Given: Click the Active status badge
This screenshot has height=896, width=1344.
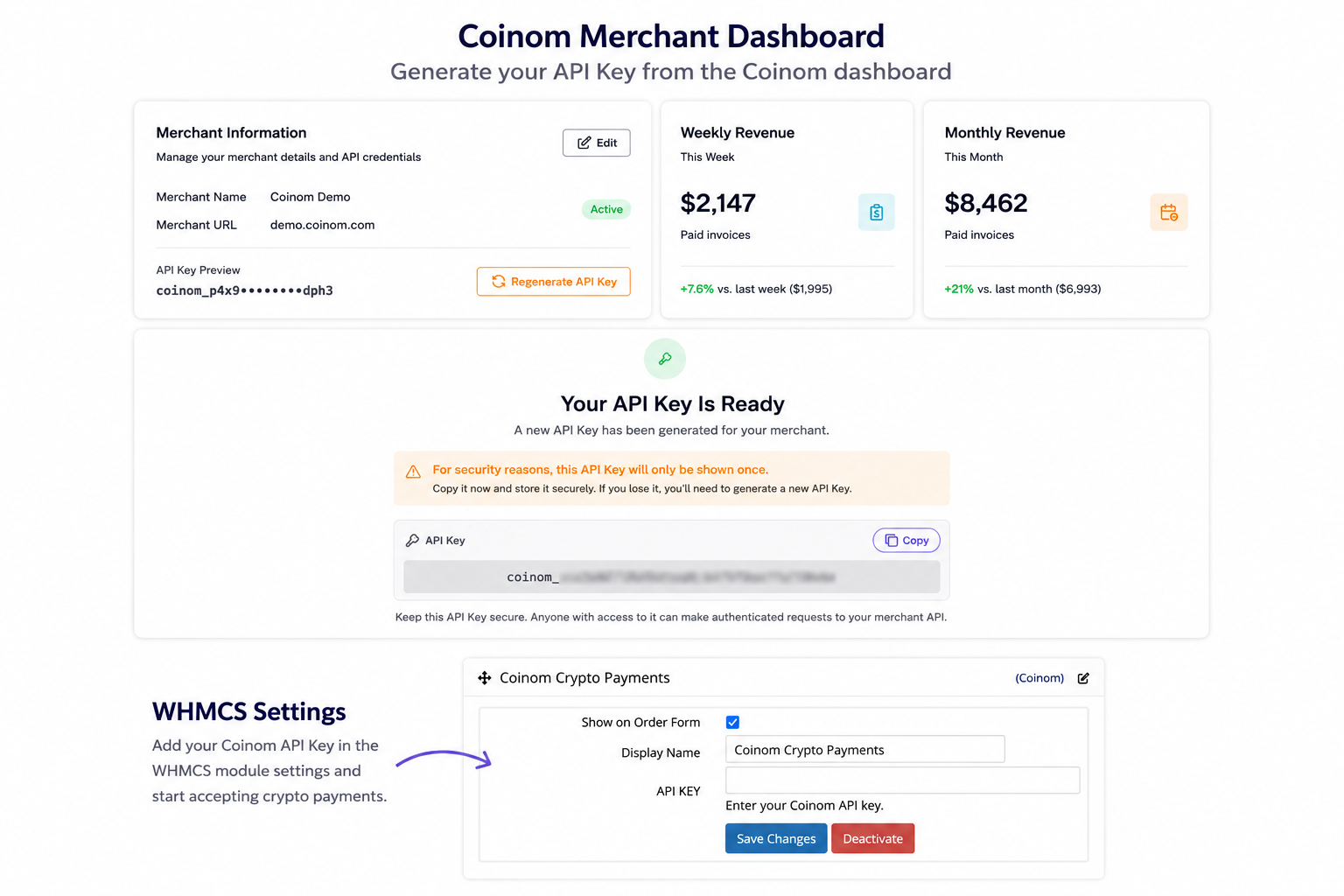Looking at the screenshot, I should (606, 209).
